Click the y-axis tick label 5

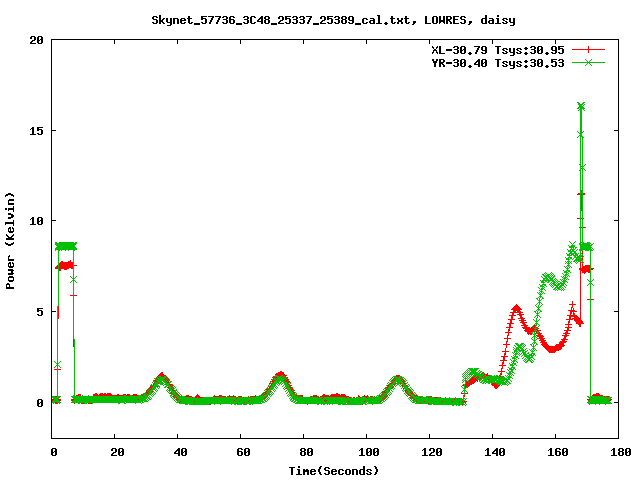pyautogui.click(x=40, y=312)
